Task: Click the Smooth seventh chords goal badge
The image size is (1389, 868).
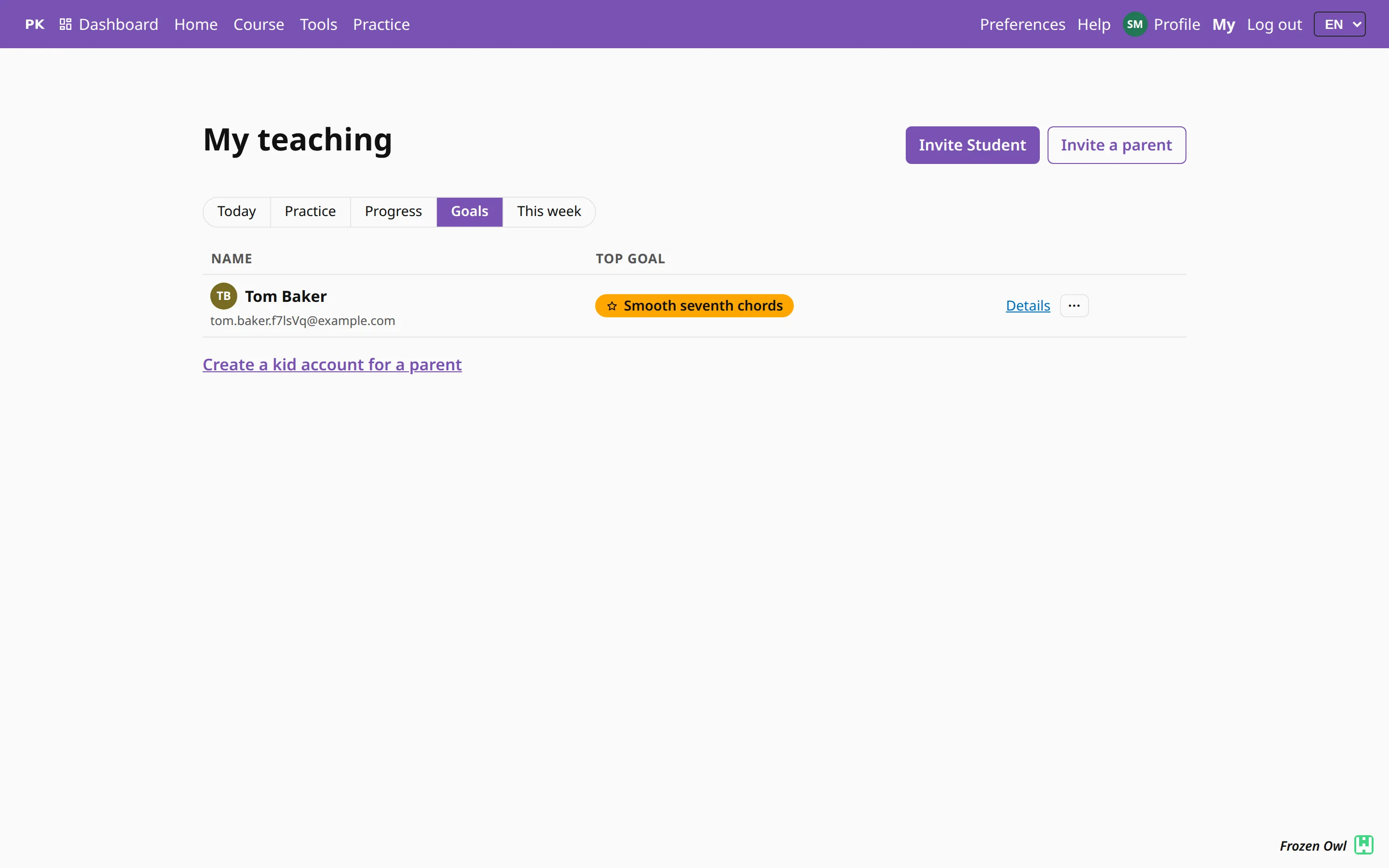Action: pyautogui.click(x=694, y=306)
